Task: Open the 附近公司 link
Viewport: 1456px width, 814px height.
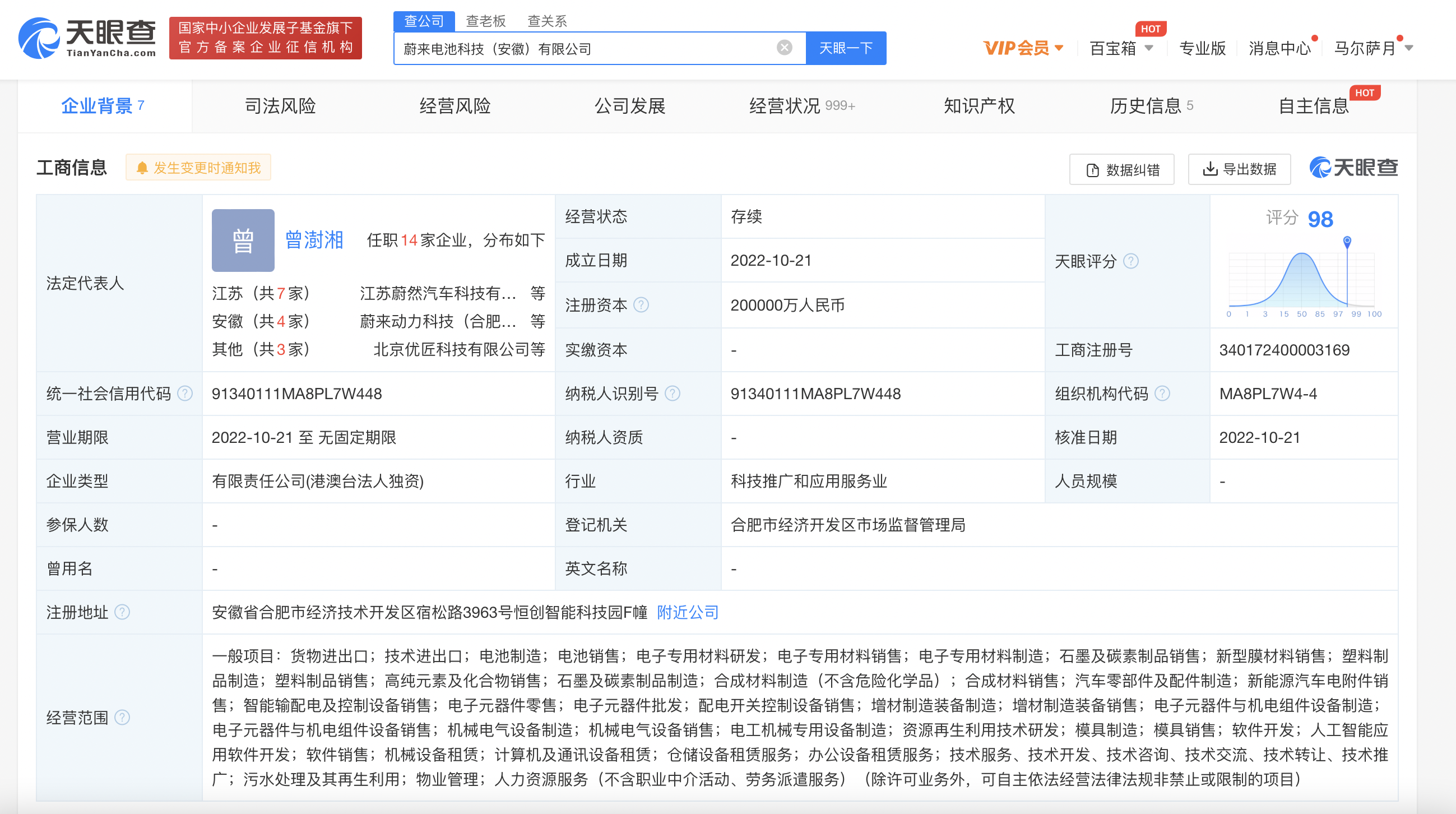Action: 687,612
